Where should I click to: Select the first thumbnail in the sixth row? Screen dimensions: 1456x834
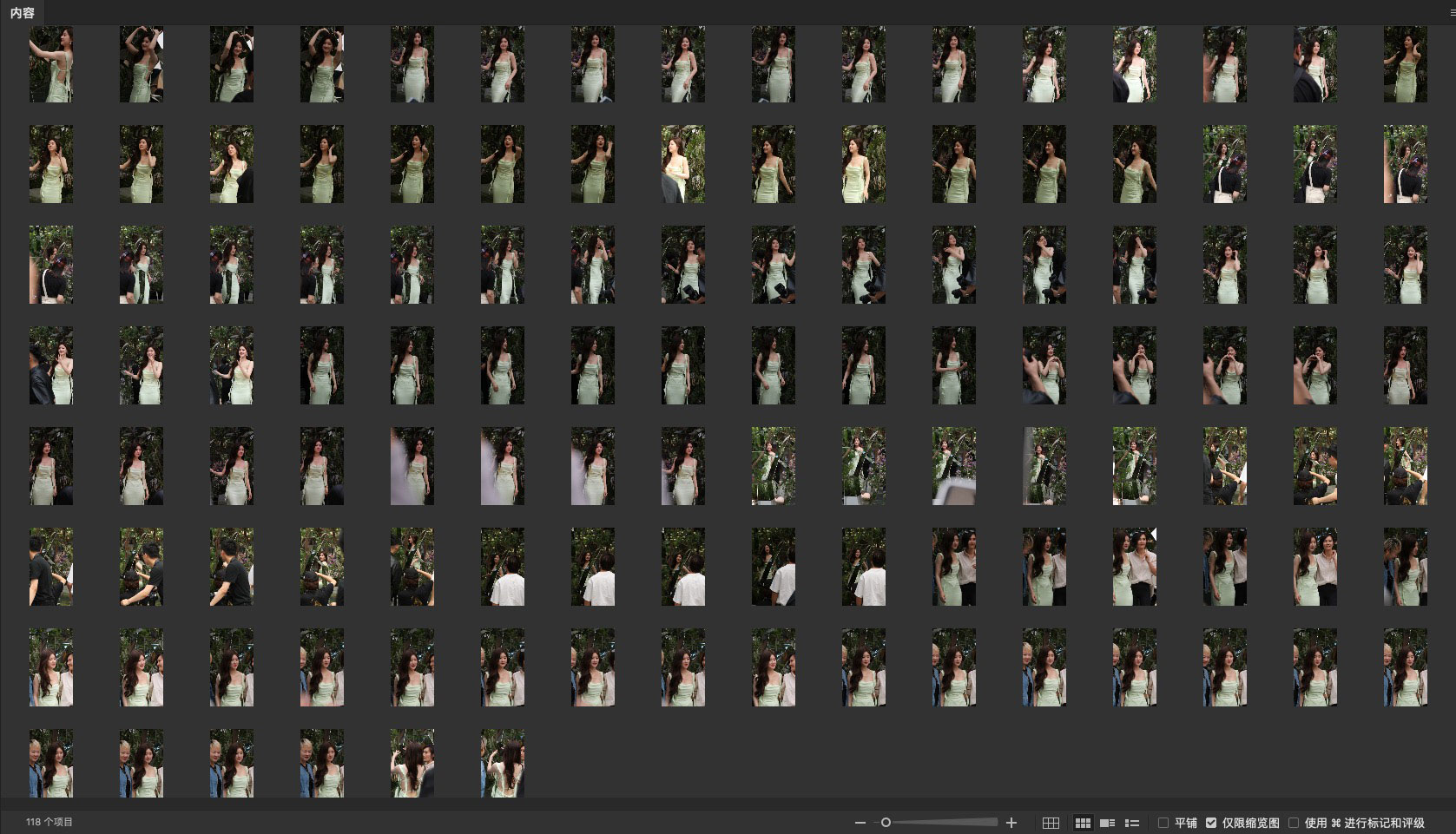click(51, 567)
